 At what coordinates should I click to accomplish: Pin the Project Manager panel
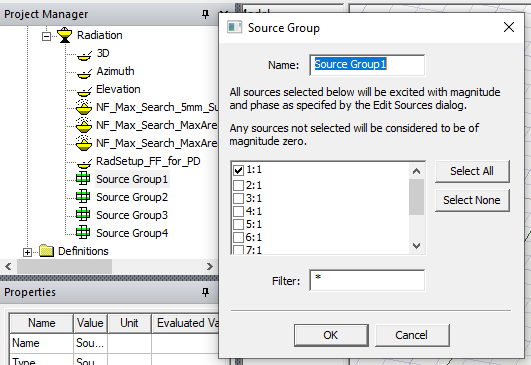pos(205,14)
